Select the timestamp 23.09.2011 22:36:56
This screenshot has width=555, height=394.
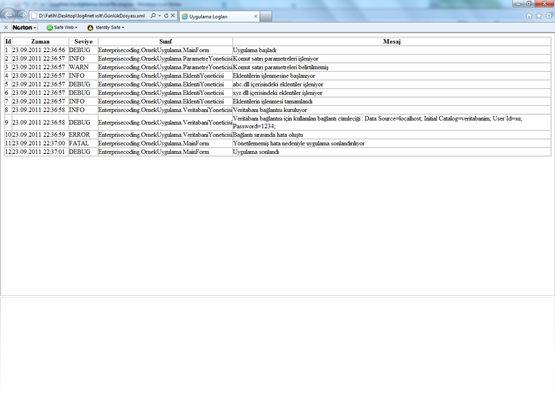click(39, 50)
